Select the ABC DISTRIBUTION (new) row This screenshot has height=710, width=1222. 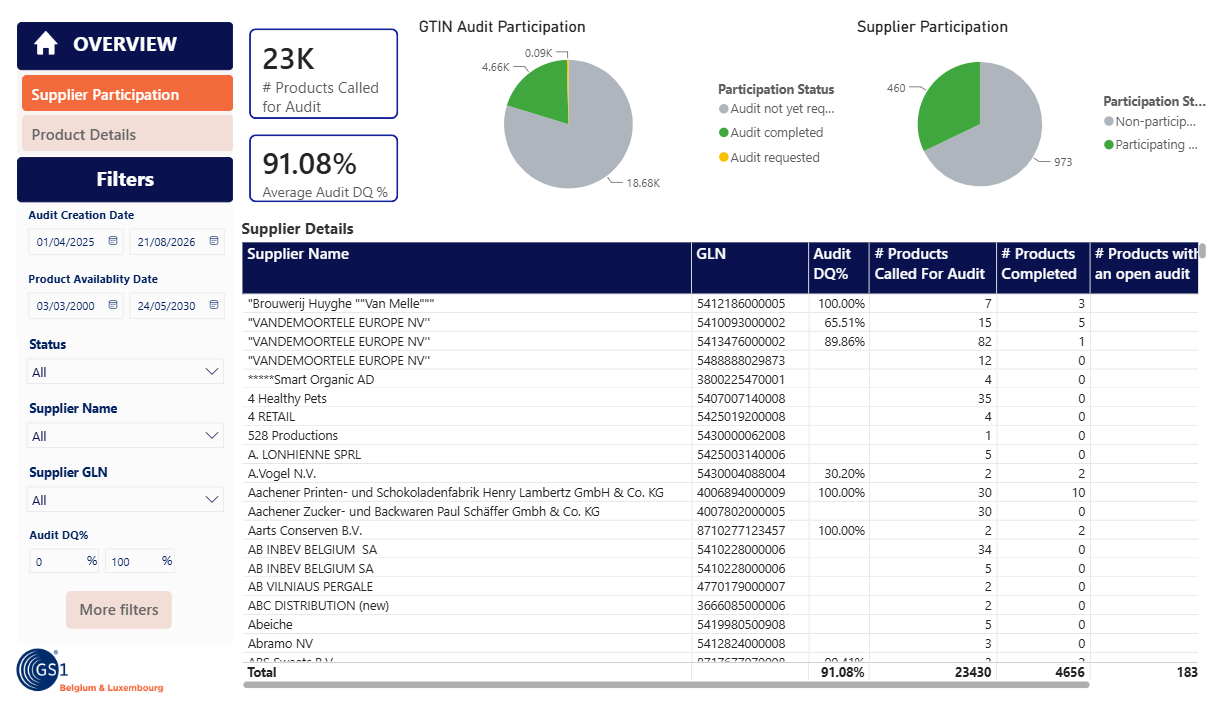pyautogui.click(x=720, y=606)
